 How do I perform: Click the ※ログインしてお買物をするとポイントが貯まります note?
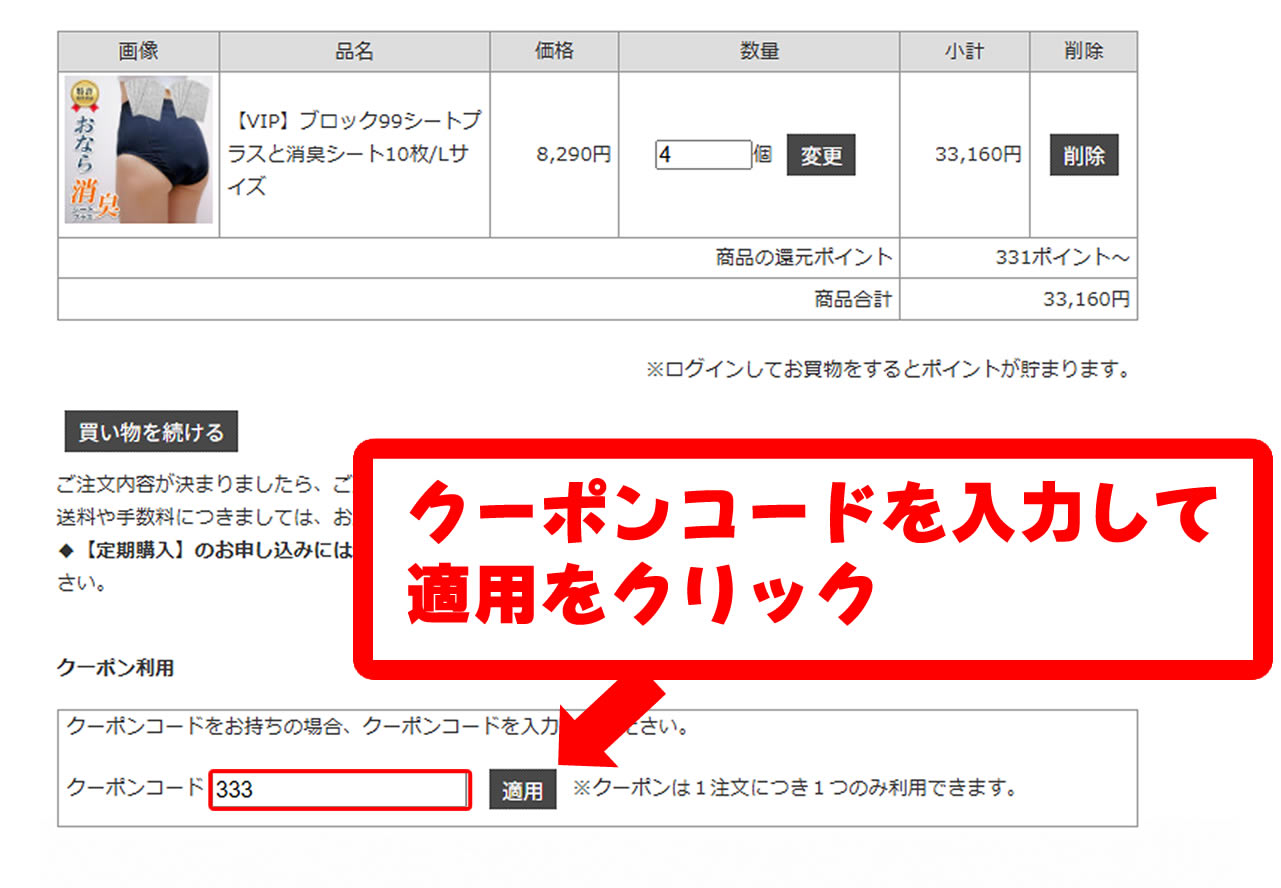tap(888, 369)
